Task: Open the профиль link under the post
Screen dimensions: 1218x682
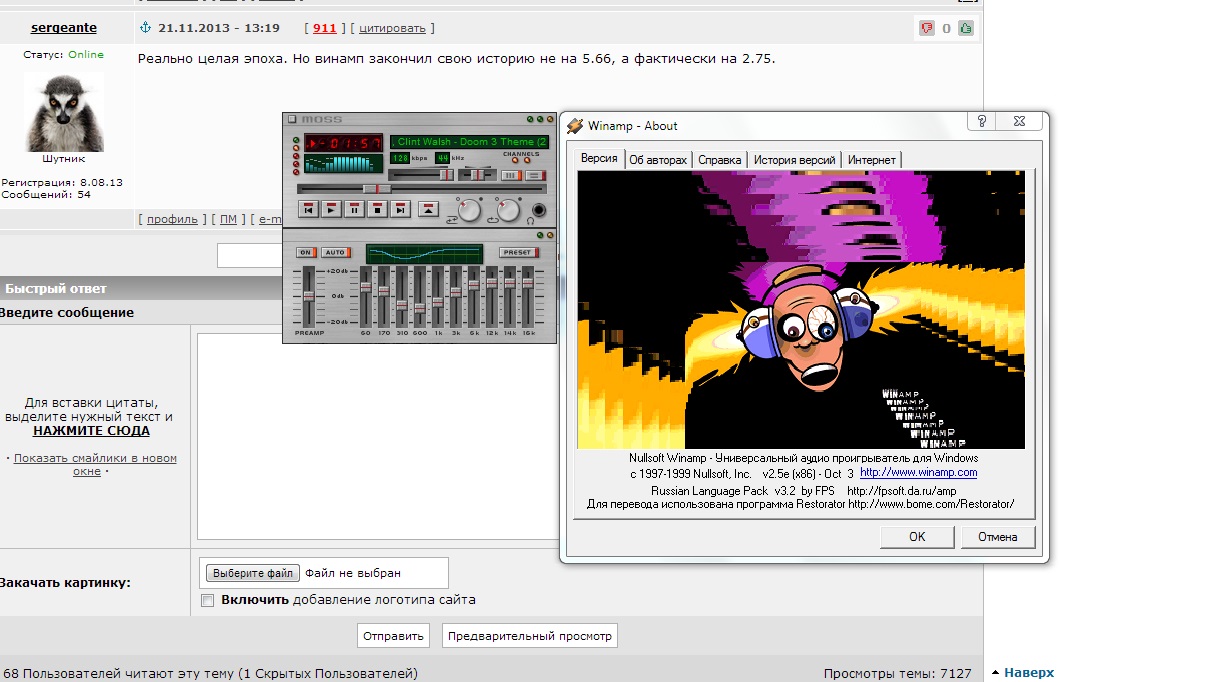Action: pyautogui.click(x=172, y=219)
